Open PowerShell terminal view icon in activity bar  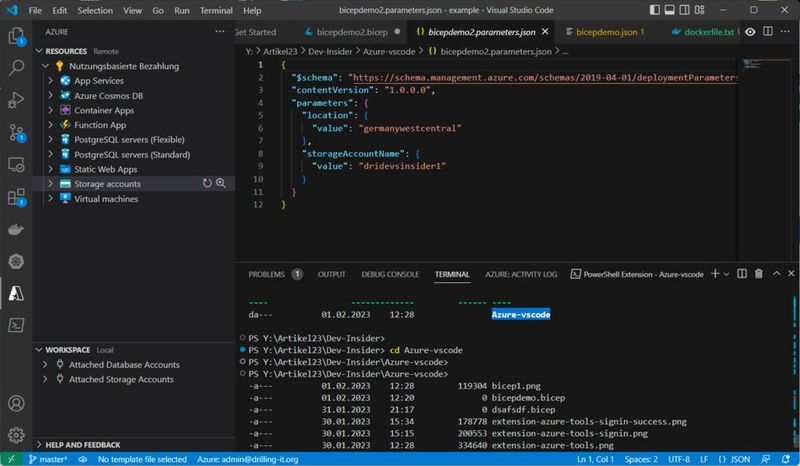click(x=16, y=325)
